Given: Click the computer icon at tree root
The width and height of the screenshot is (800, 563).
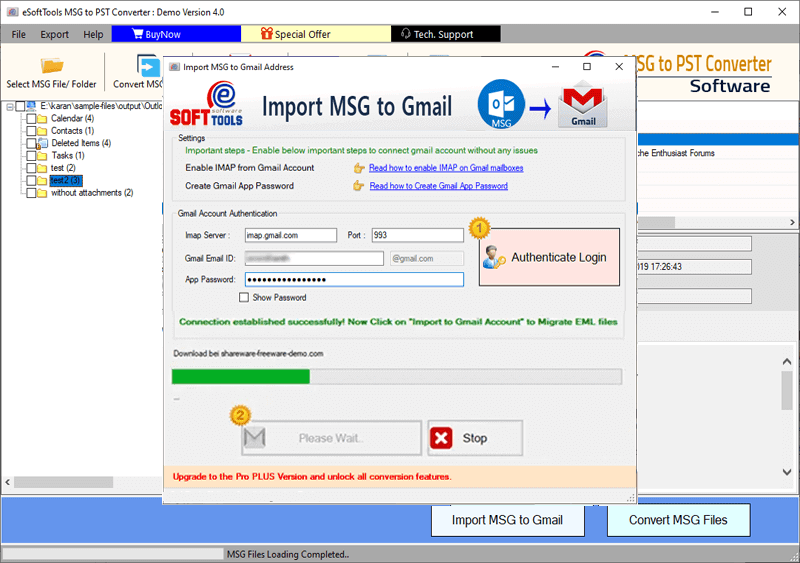Looking at the screenshot, I should (x=32, y=106).
